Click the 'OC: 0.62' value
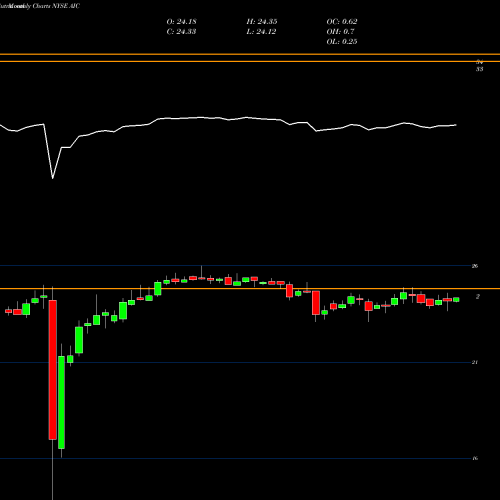 342,22
